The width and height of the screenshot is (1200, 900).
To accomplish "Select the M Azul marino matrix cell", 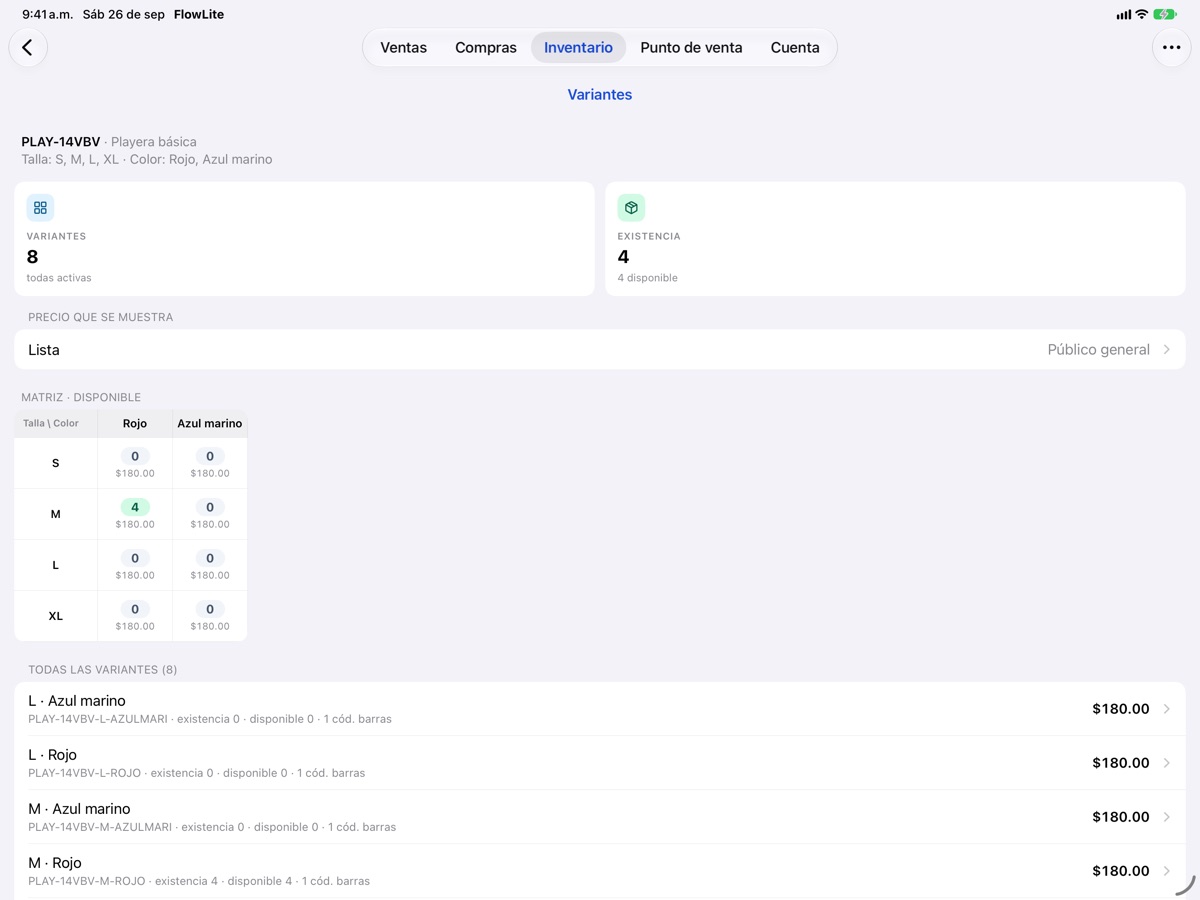I will (210, 514).
